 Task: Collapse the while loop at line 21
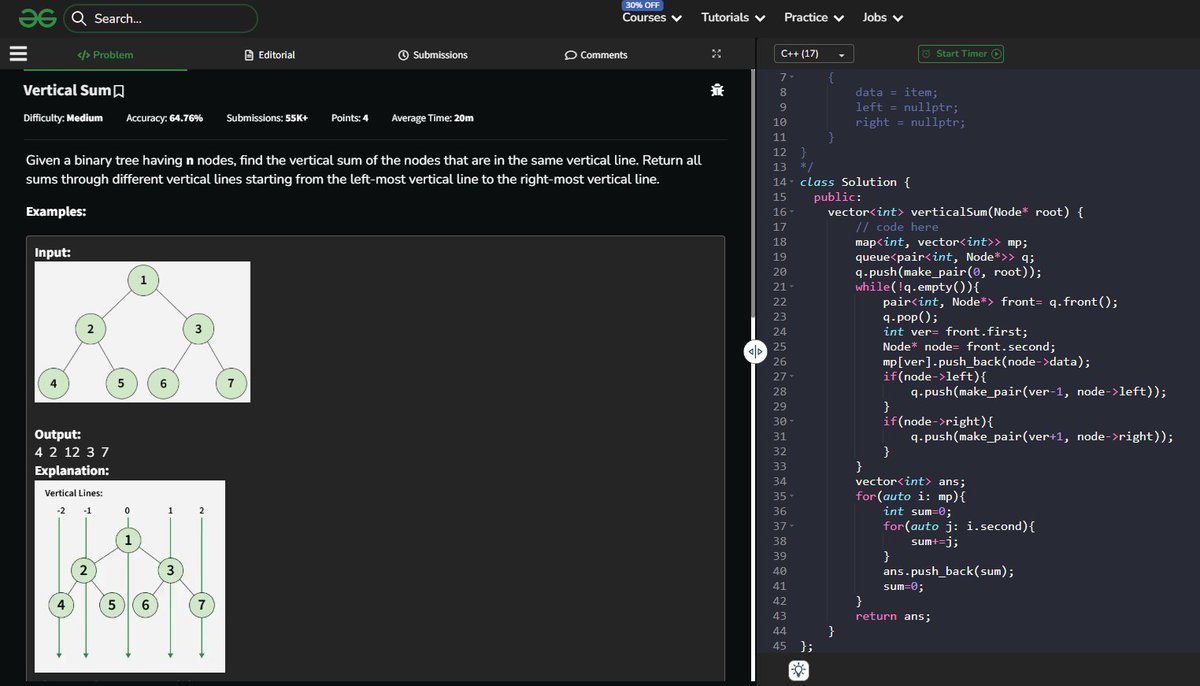point(791,287)
